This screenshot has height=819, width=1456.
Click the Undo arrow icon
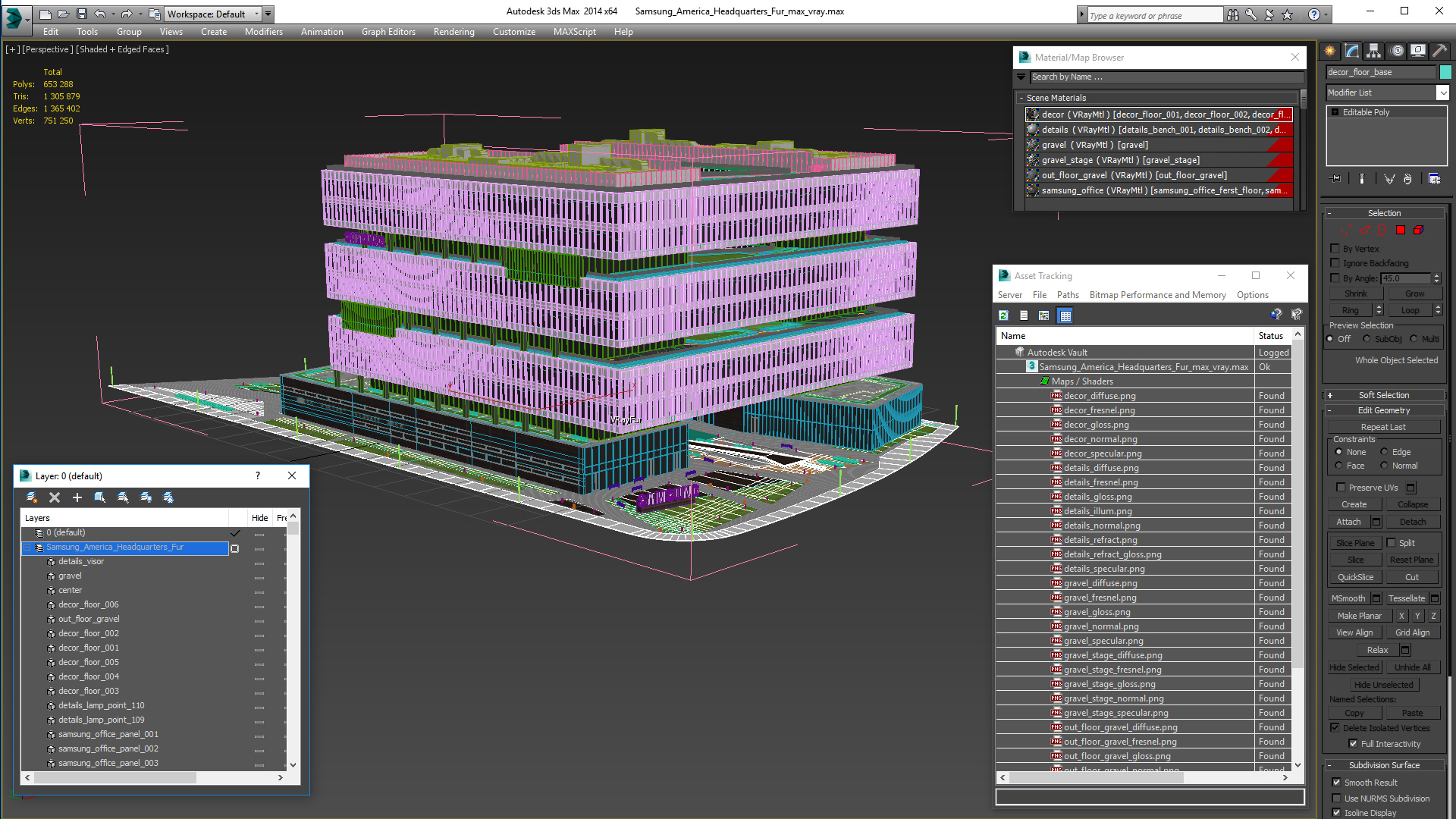(99, 14)
